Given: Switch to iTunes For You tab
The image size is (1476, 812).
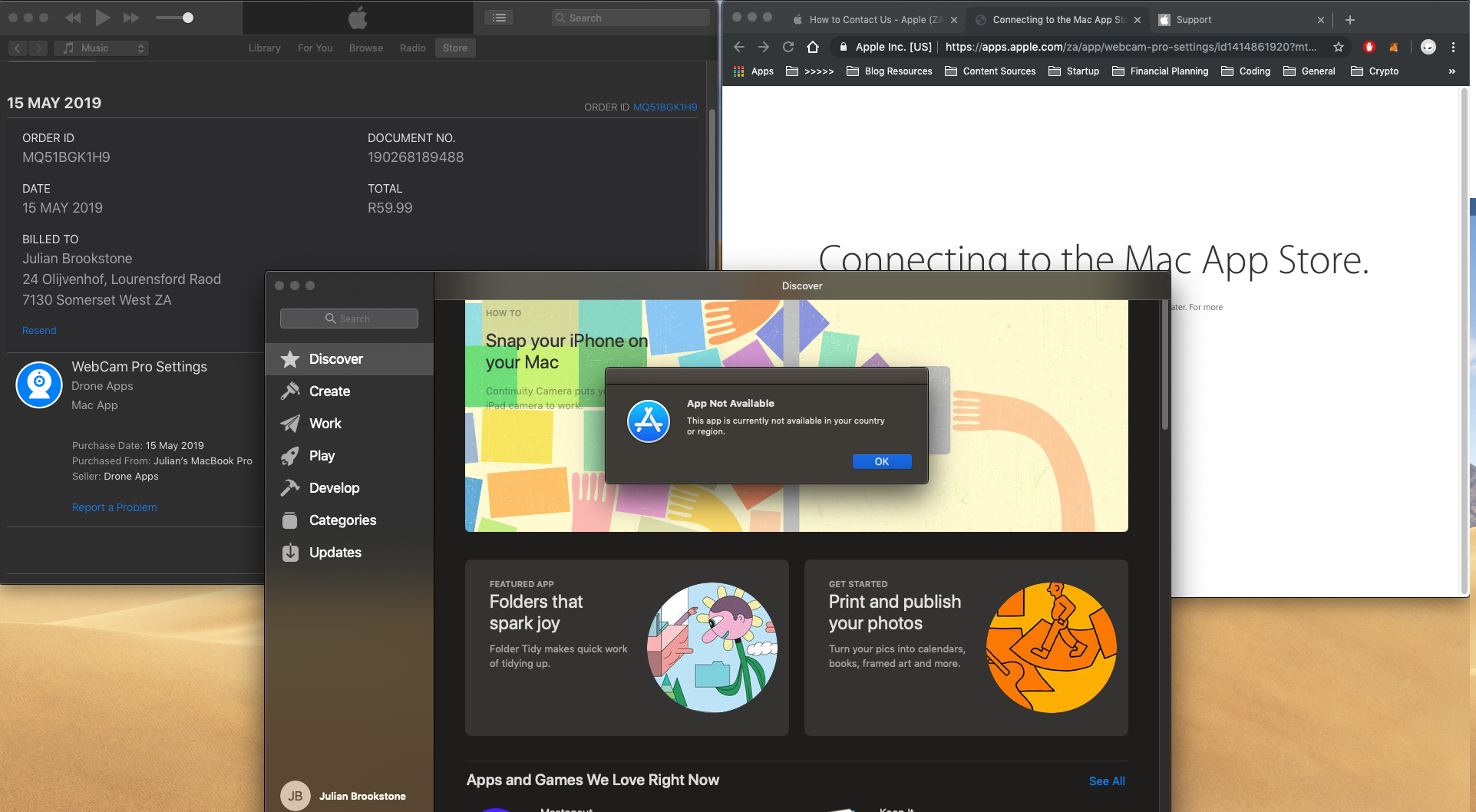Looking at the screenshot, I should (315, 48).
